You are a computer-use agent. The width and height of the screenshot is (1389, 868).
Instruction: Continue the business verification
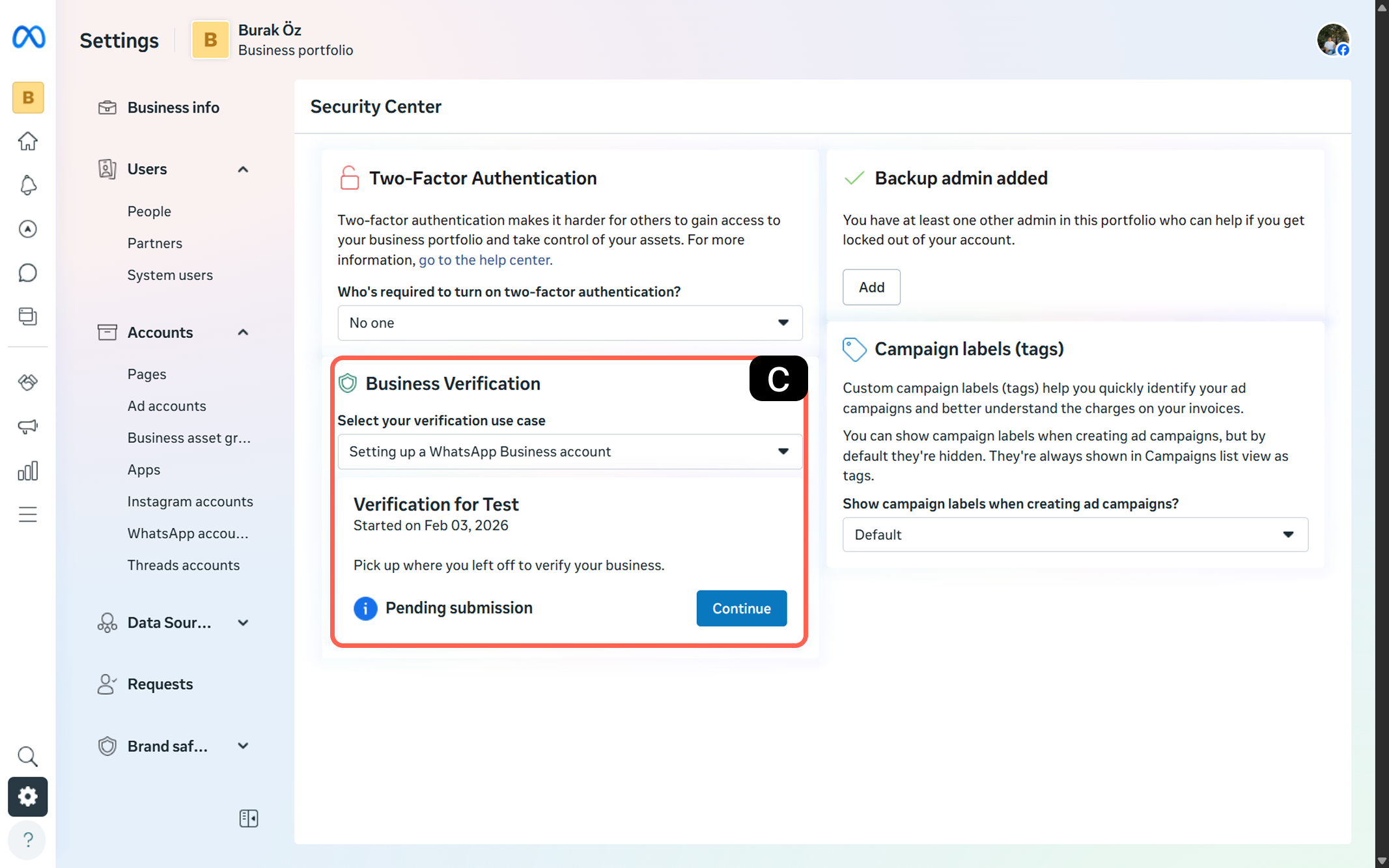click(x=742, y=608)
